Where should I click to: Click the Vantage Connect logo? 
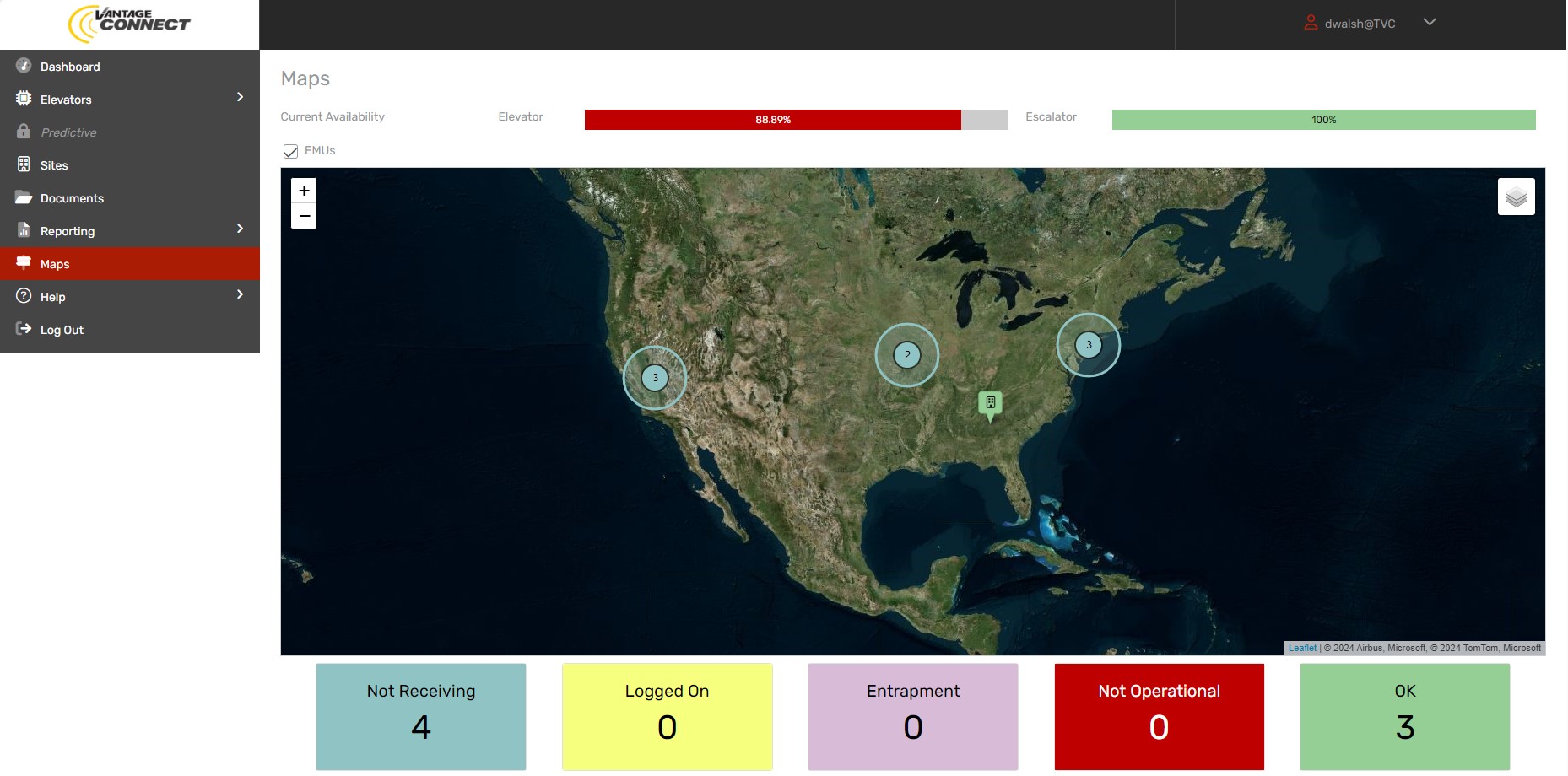click(x=129, y=24)
